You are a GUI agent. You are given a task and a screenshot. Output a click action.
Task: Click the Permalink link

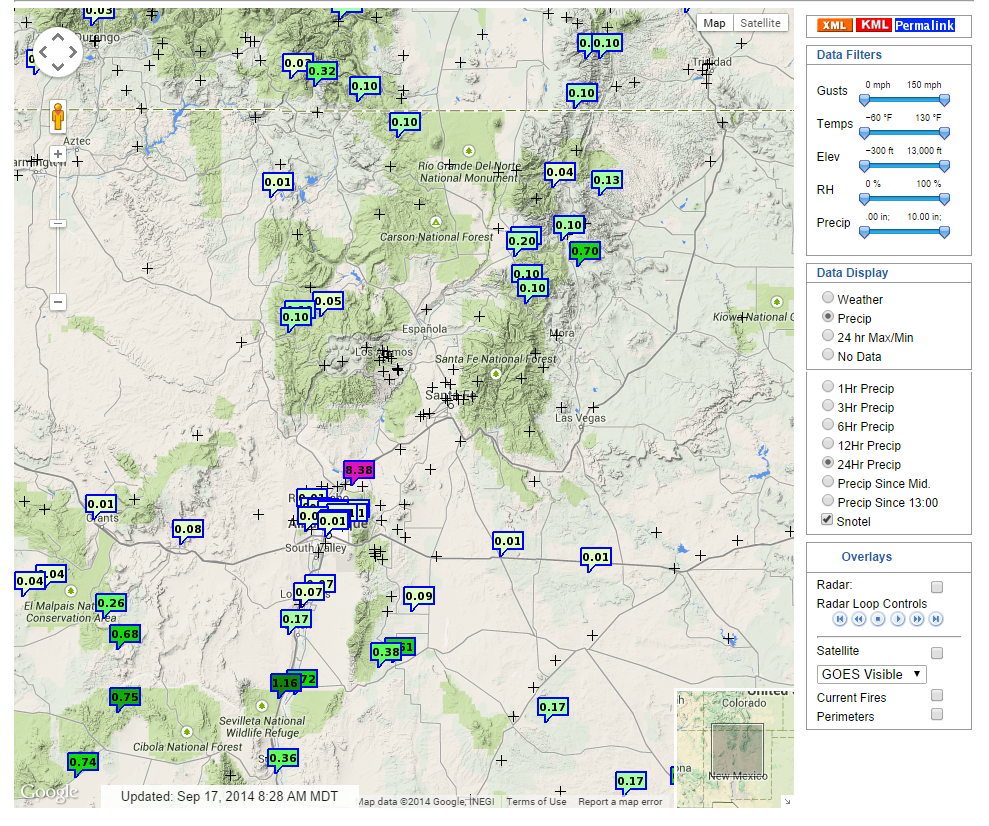[924, 25]
